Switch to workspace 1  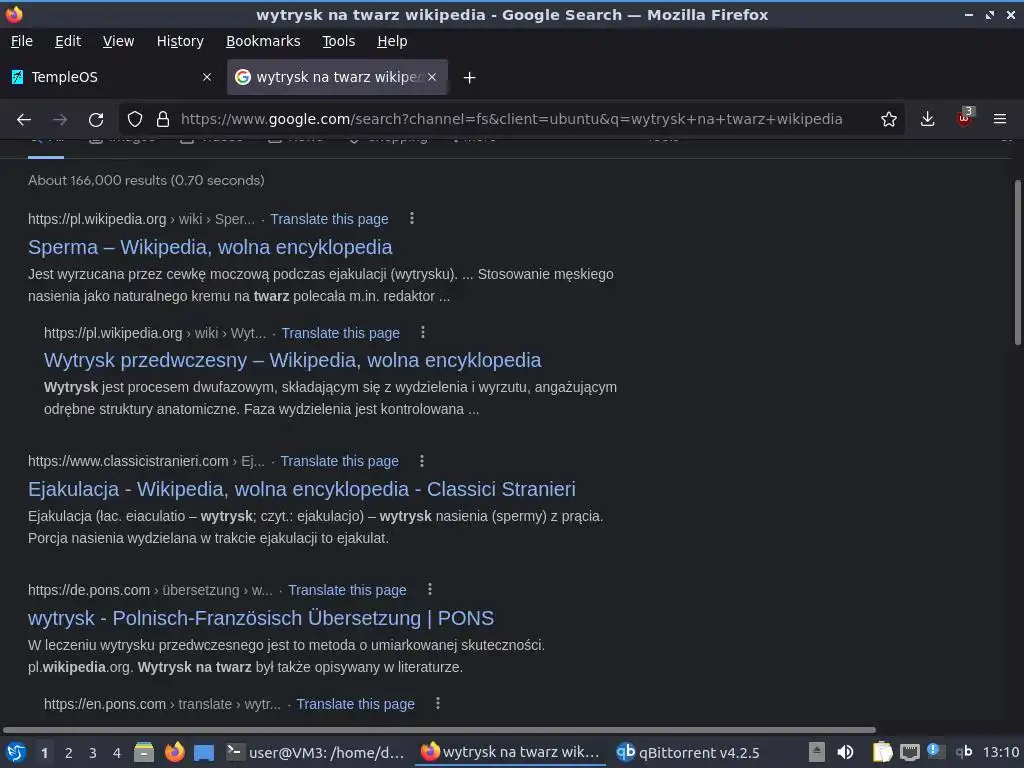point(44,753)
